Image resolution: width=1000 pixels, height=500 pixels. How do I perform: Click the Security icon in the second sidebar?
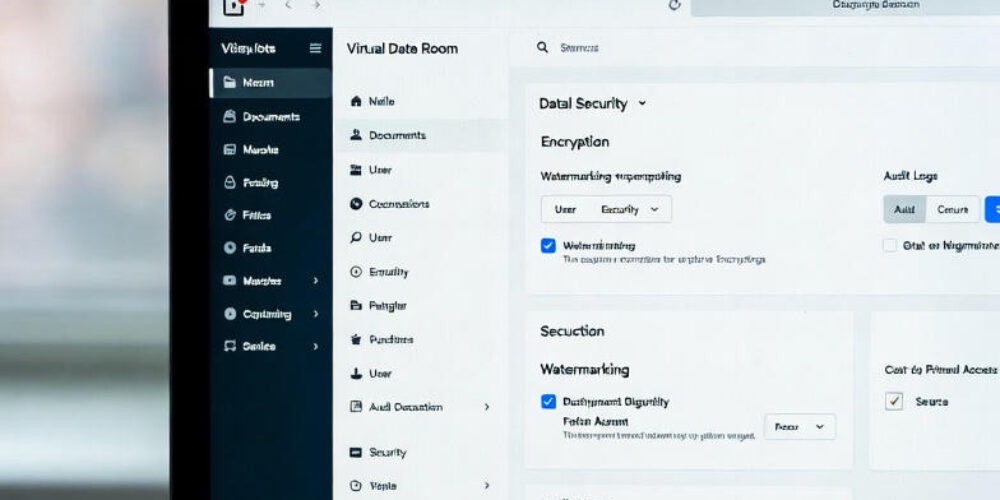(x=355, y=452)
